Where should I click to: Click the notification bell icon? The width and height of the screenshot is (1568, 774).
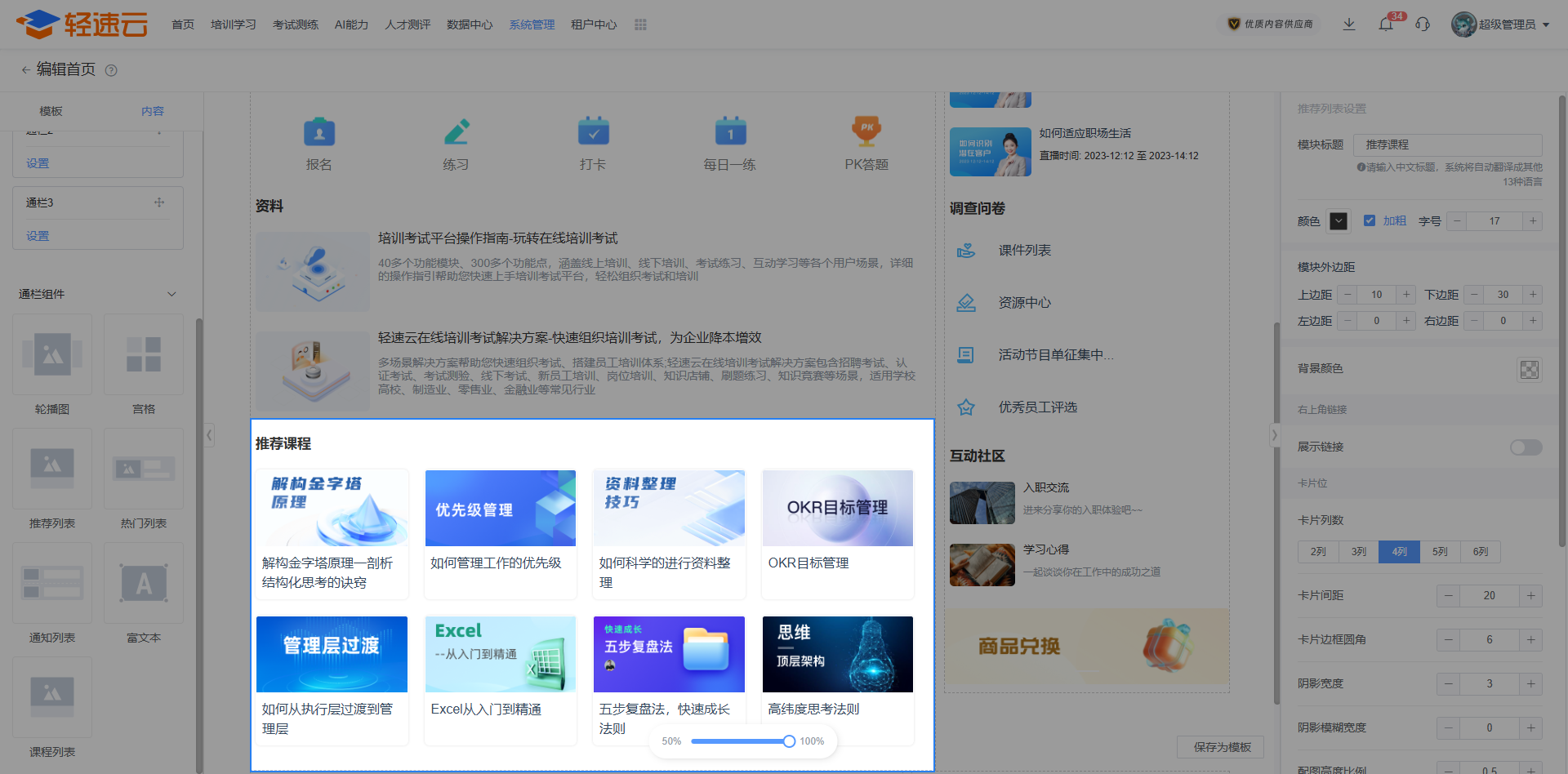(x=1386, y=24)
